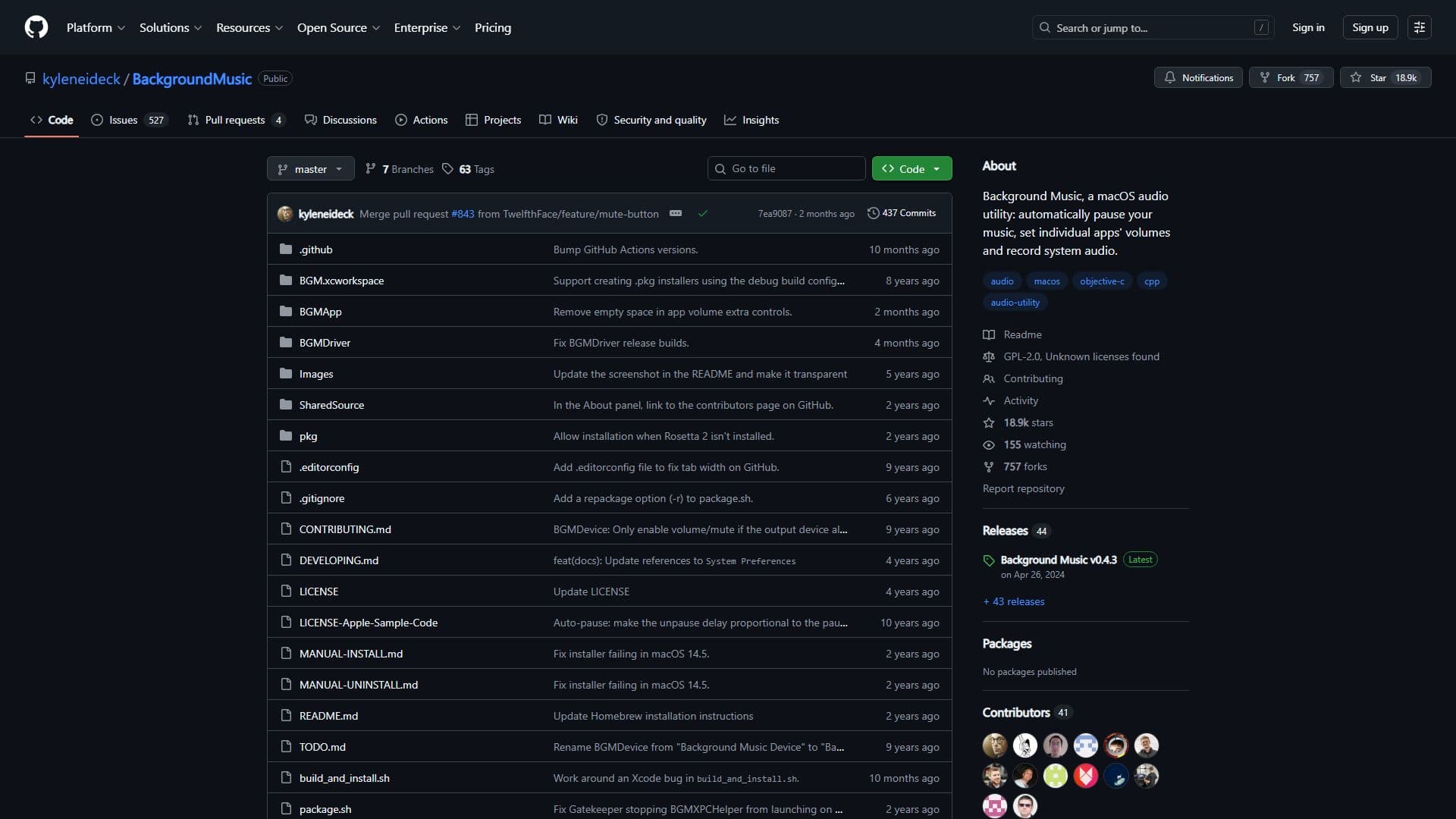This screenshot has height=819, width=1456.
Task: Click the GitHub Octocat logo
Action: click(x=36, y=27)
